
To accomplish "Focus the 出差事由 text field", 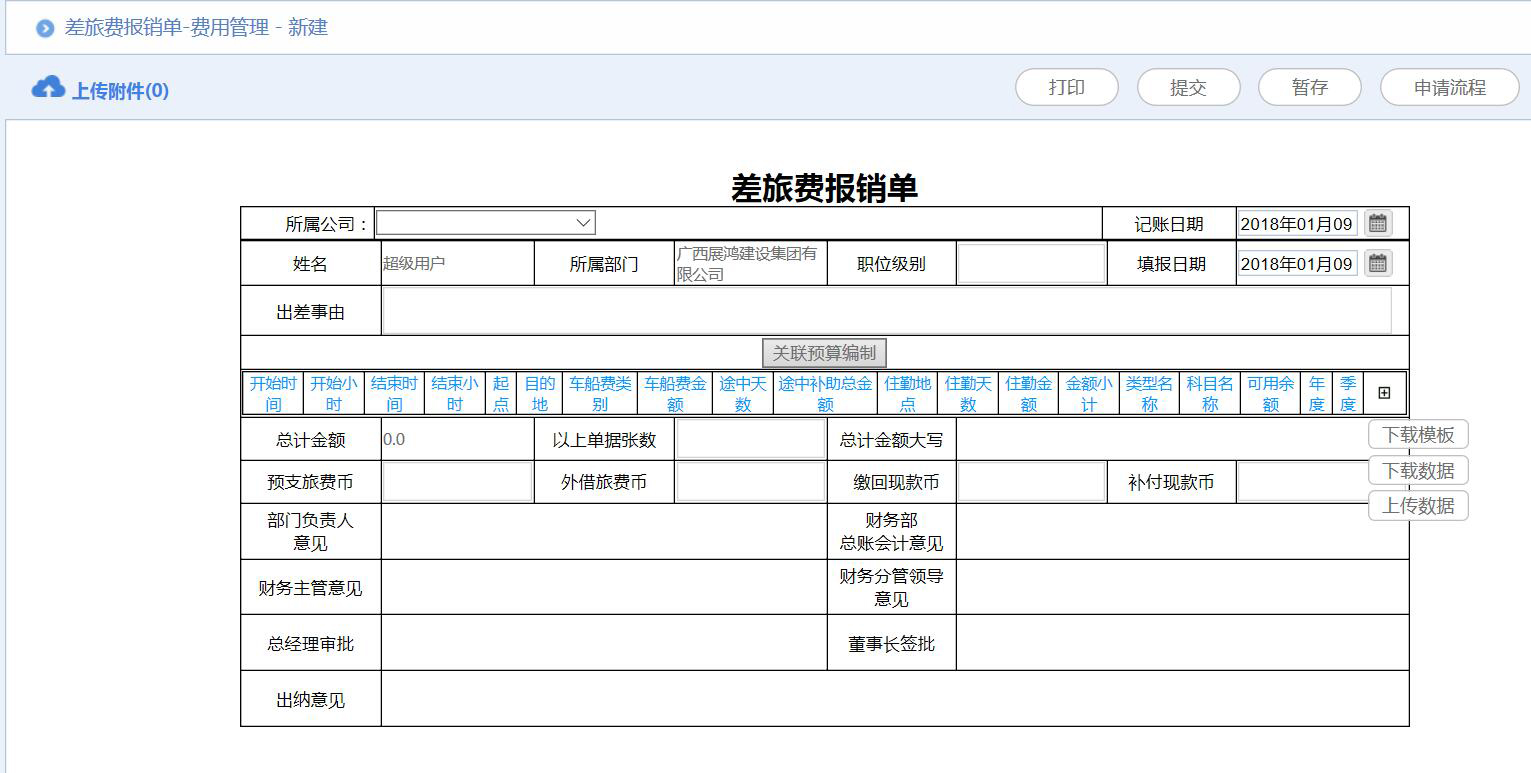I will tap(886, 311).
